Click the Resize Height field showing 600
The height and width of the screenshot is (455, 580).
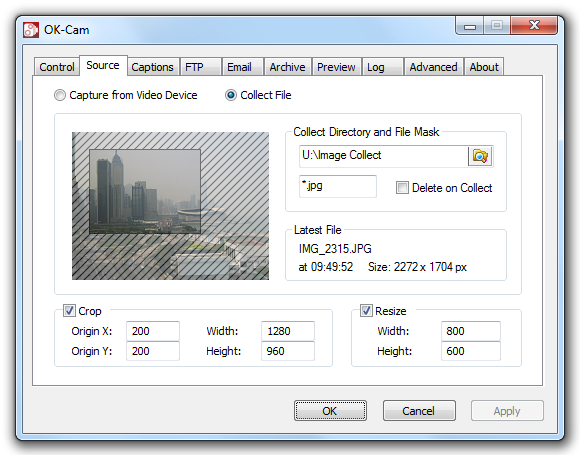point(471,351)
